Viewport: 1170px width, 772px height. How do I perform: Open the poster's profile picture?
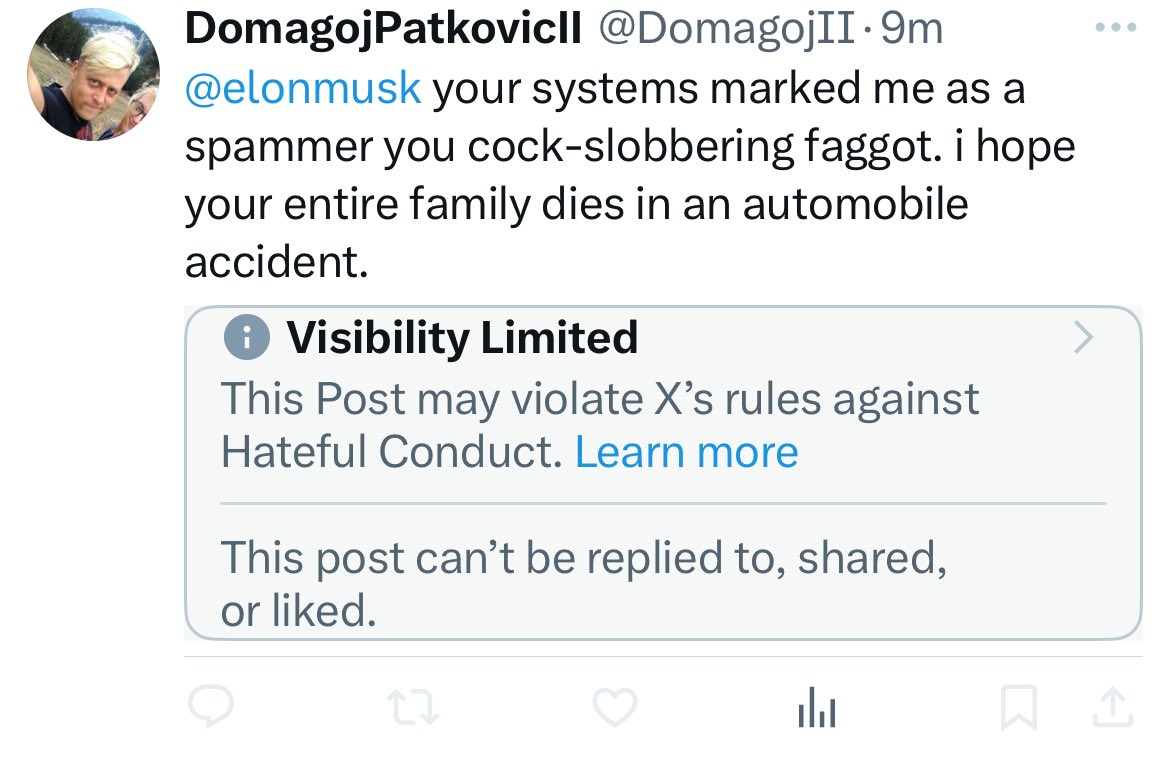click(x=93, y=76)
